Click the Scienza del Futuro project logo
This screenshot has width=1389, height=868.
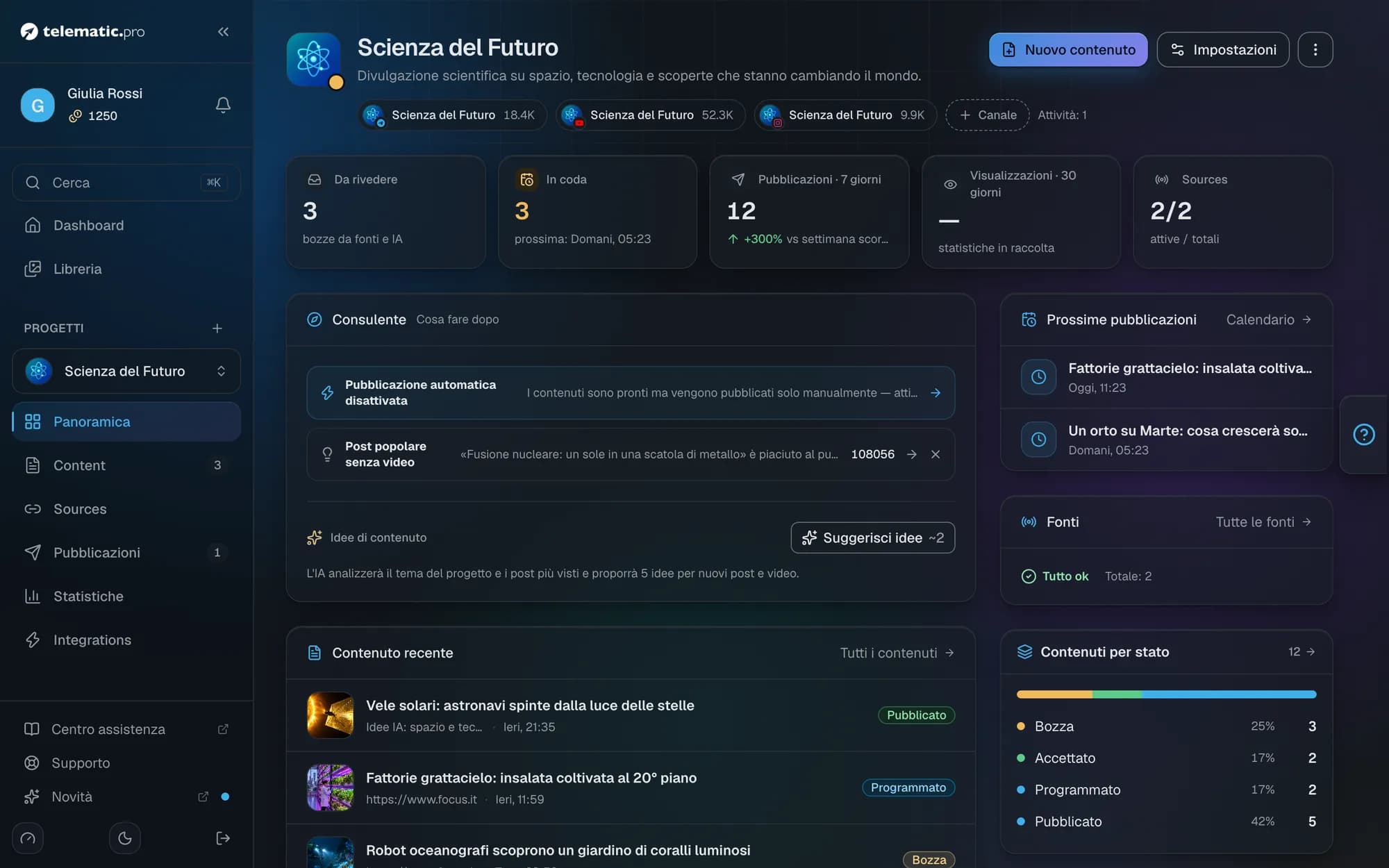click(314, 59)
